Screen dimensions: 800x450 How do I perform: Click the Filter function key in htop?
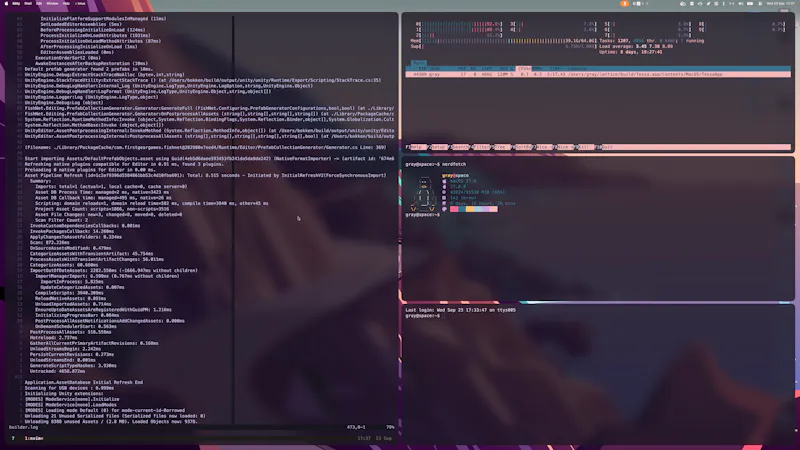[x=482, y=147]
